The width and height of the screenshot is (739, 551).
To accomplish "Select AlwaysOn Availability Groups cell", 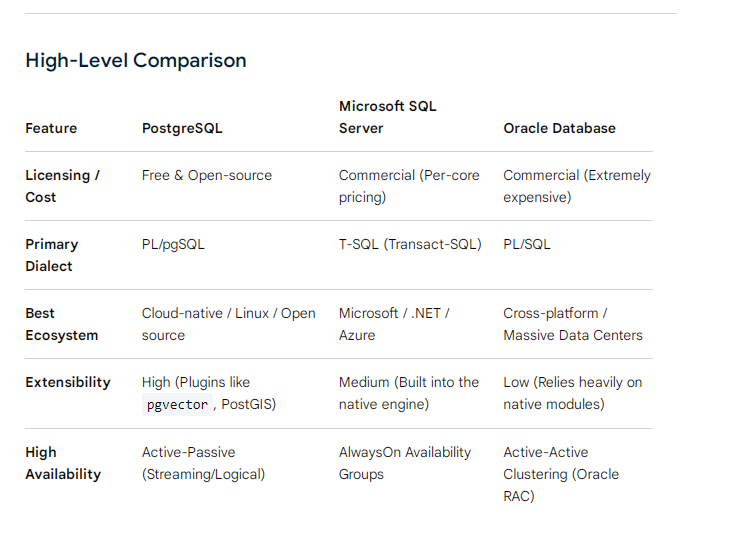I will point(405,463).
